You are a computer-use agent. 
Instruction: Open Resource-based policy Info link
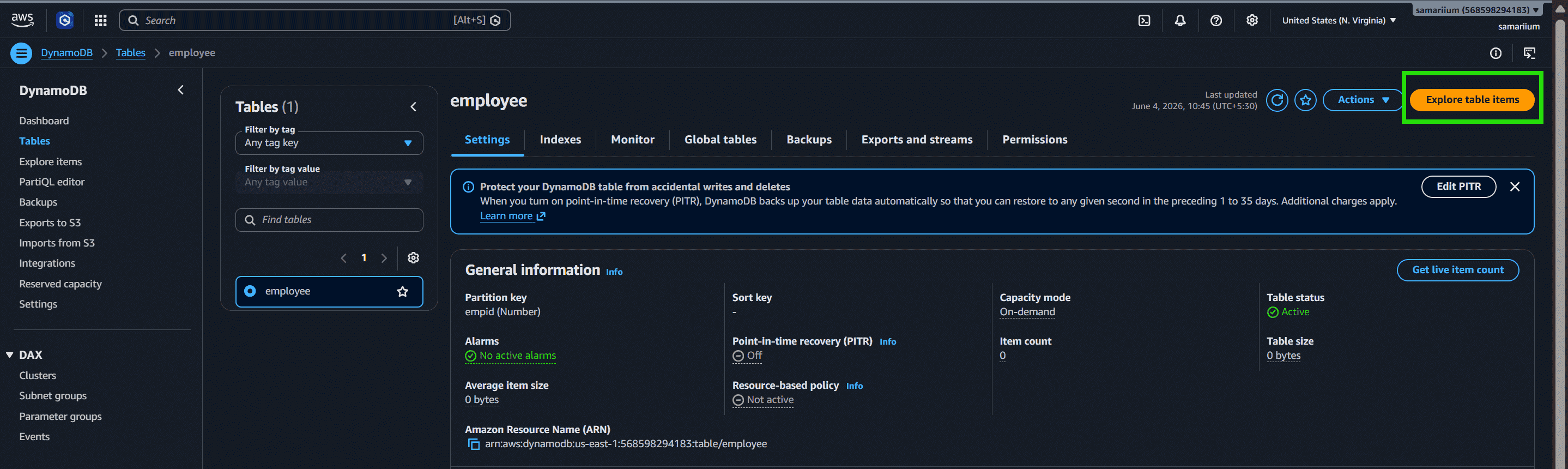(854, 386)
